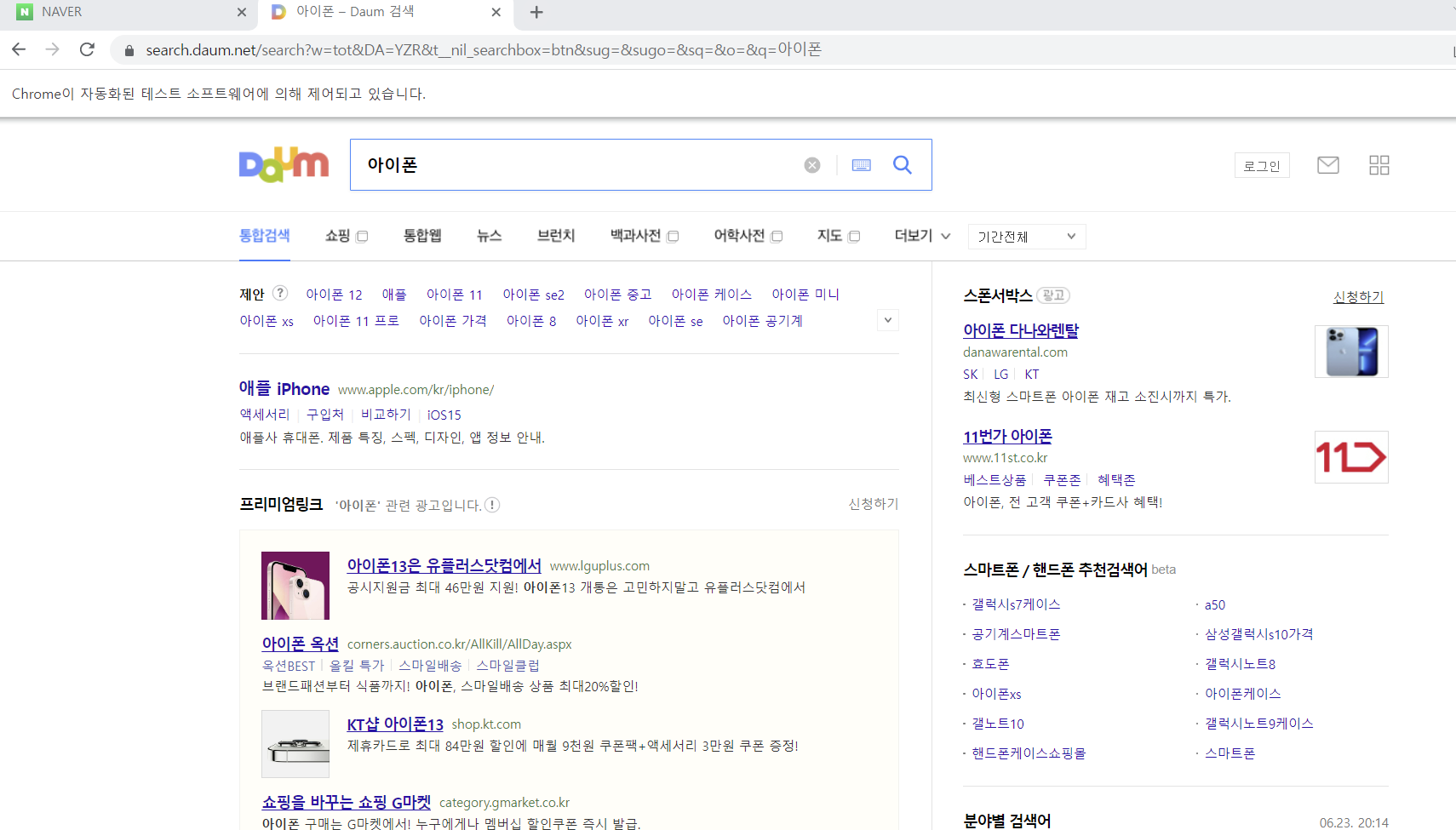The height and width of the screenshot is (830, 1456).
Task: Click the 스마일배송 sublink under auction
Action: 430,666
